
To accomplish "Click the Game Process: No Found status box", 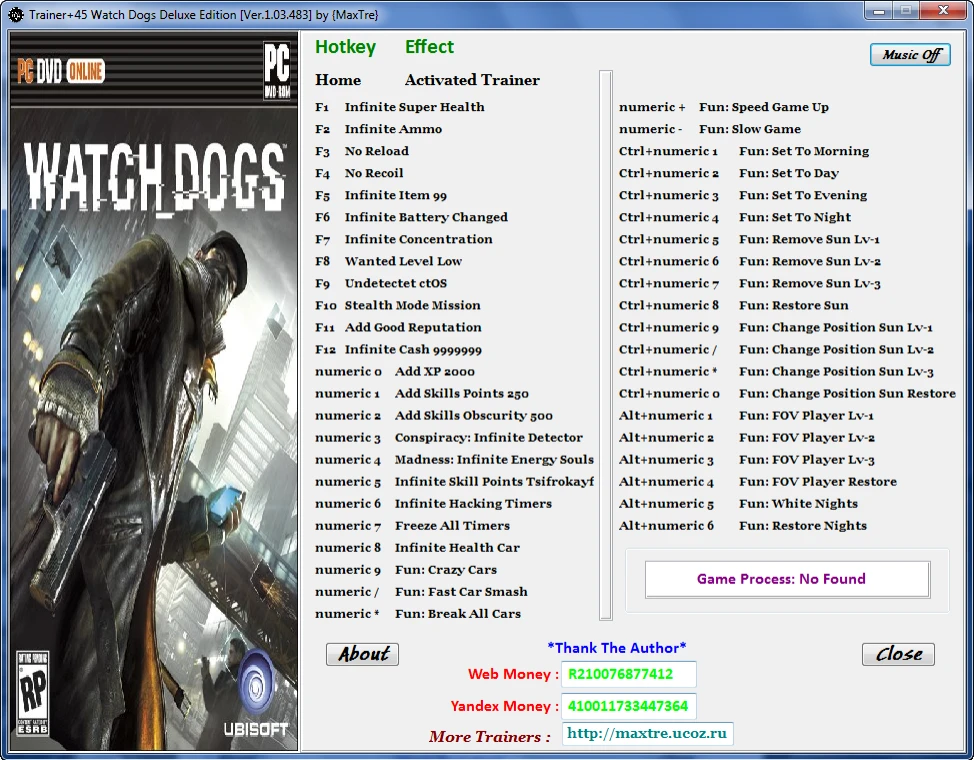I will [x=786, y=579].
